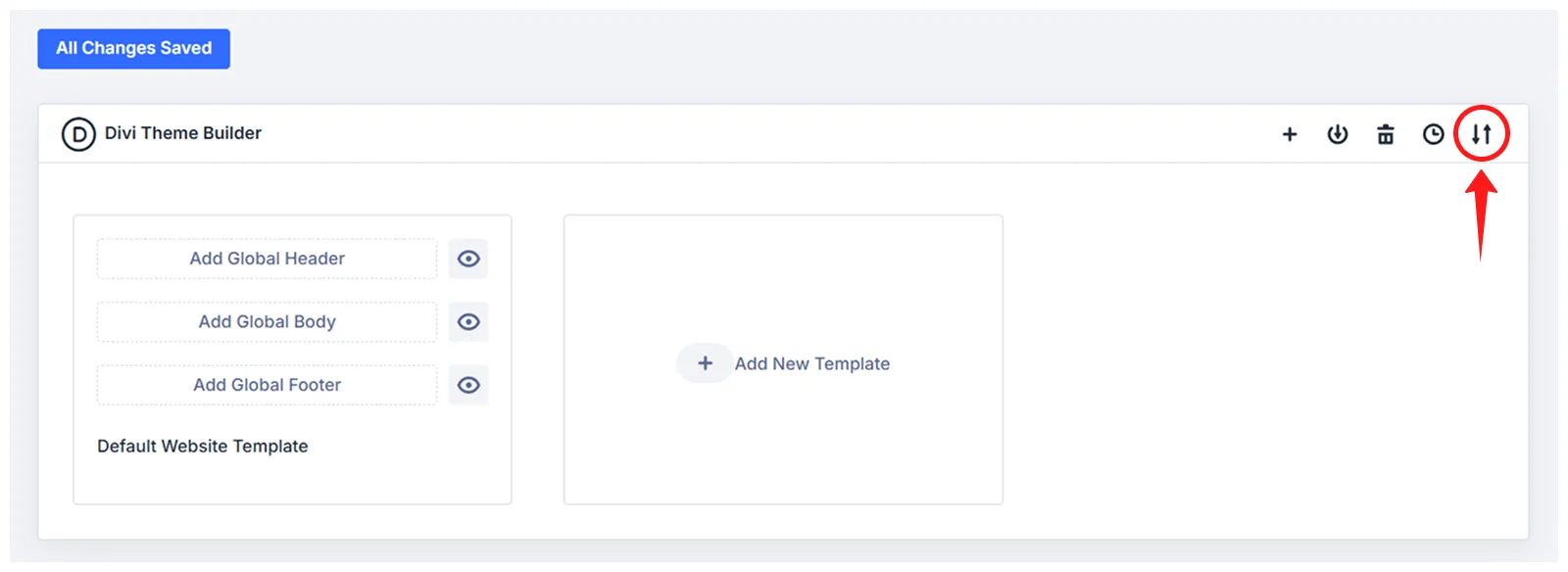Click the round plus icon beside Add New Template
The width and height of the screenshot is (1568, 572).
(x=705, y=363)
